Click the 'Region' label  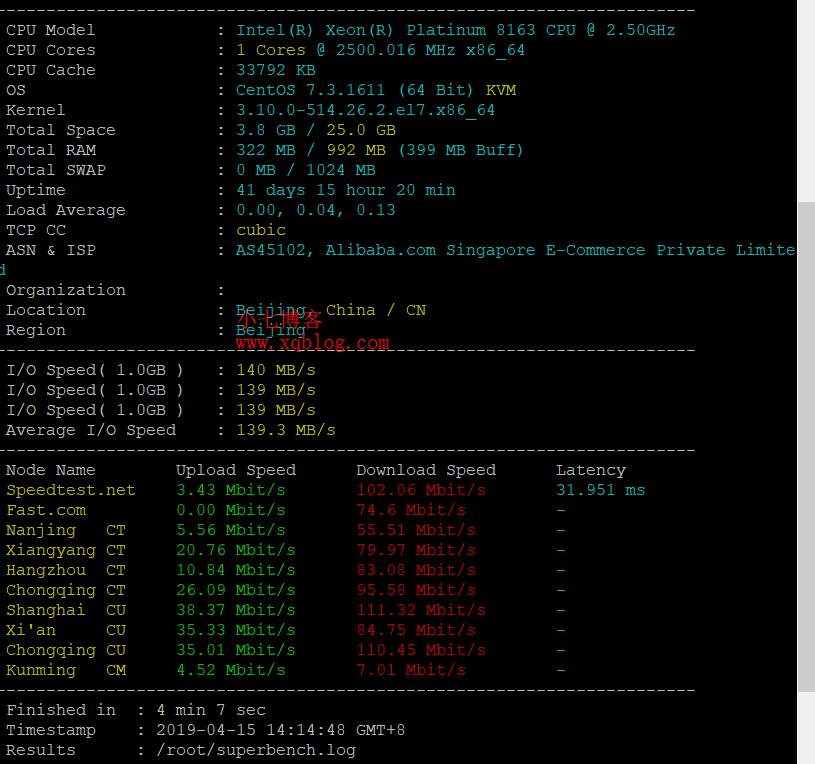click(x=36, y=330)
